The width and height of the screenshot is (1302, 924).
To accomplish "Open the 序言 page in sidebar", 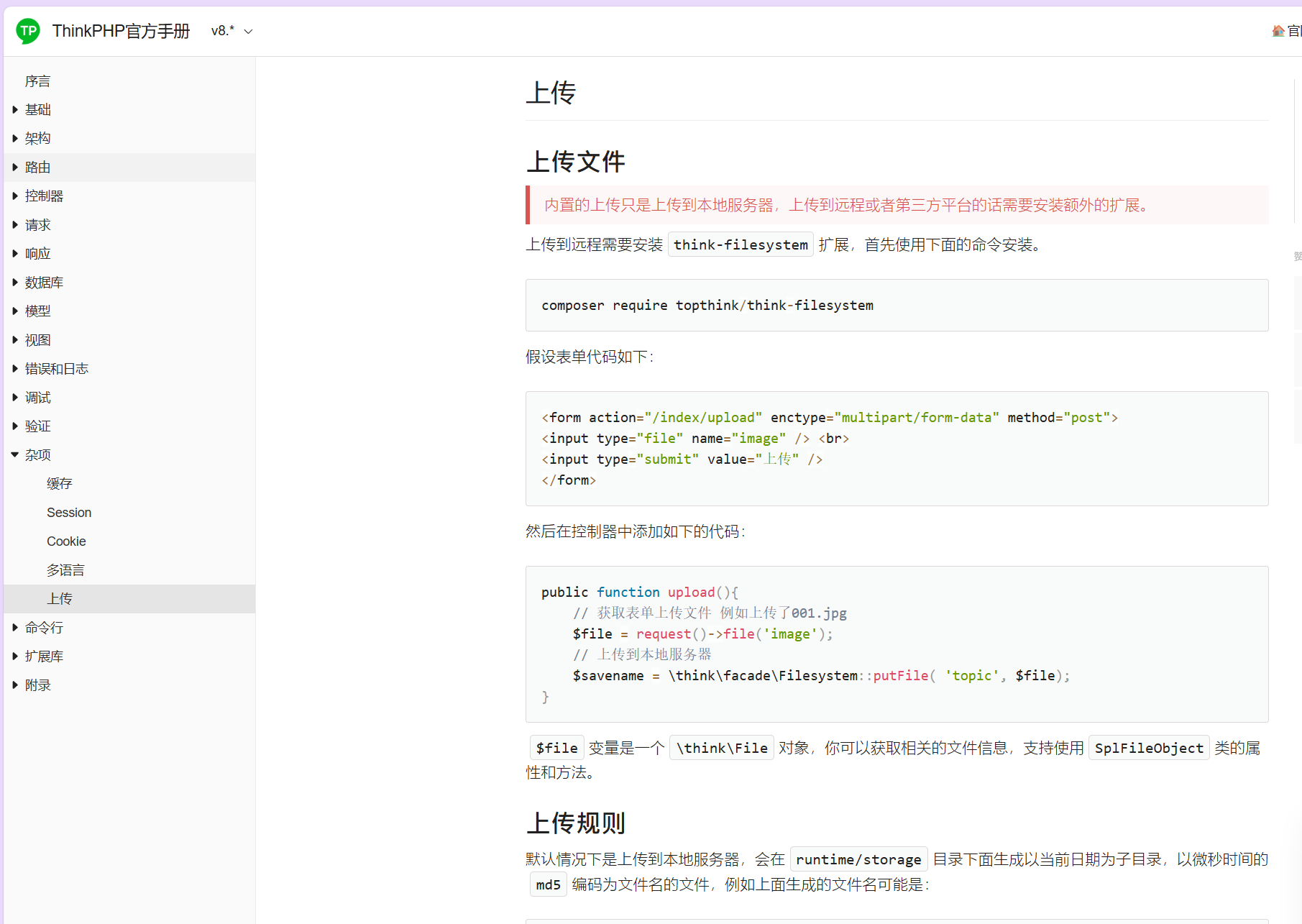I will coord(37,81).
